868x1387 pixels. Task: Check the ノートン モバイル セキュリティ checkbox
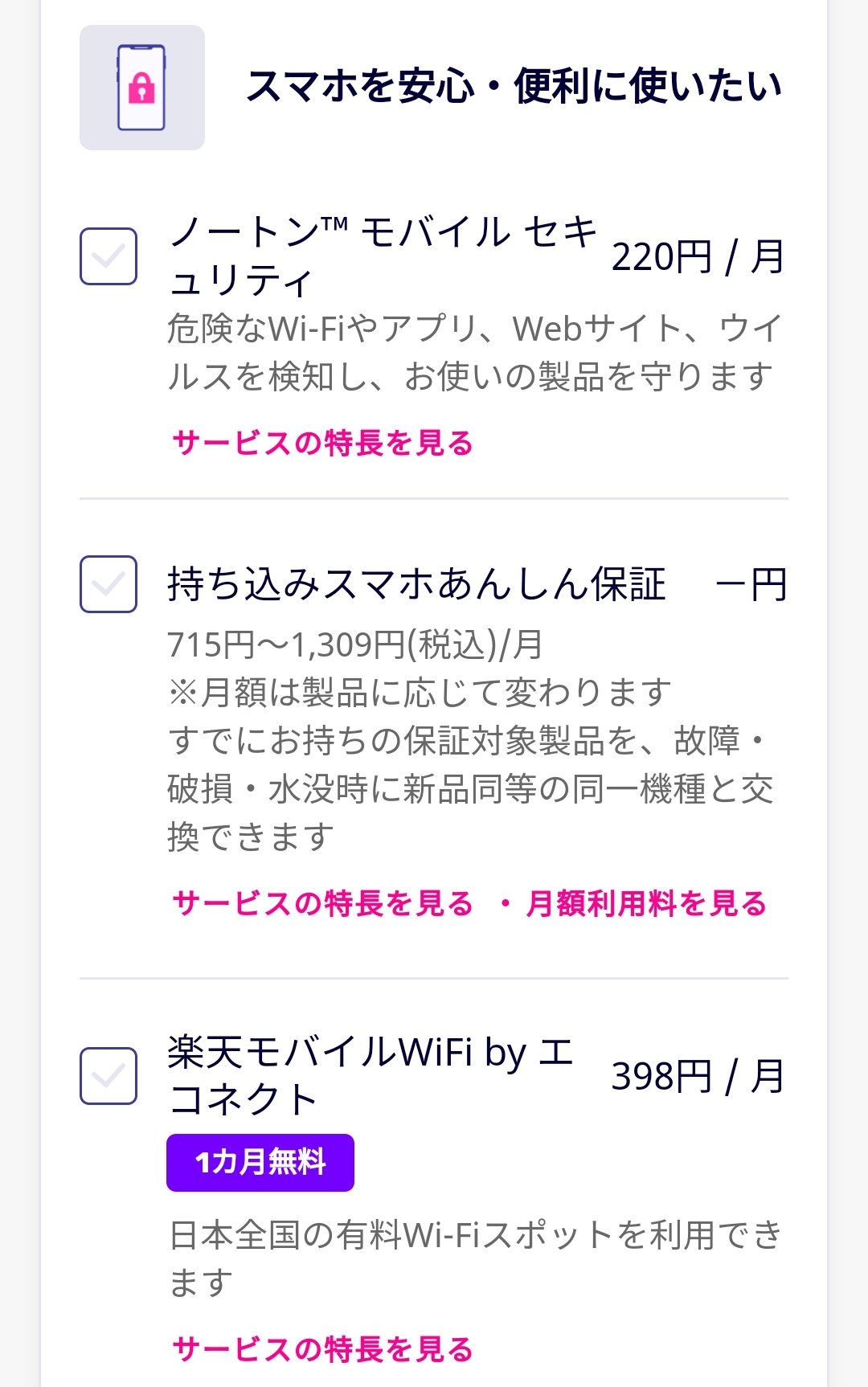click(x=108, y=256)
